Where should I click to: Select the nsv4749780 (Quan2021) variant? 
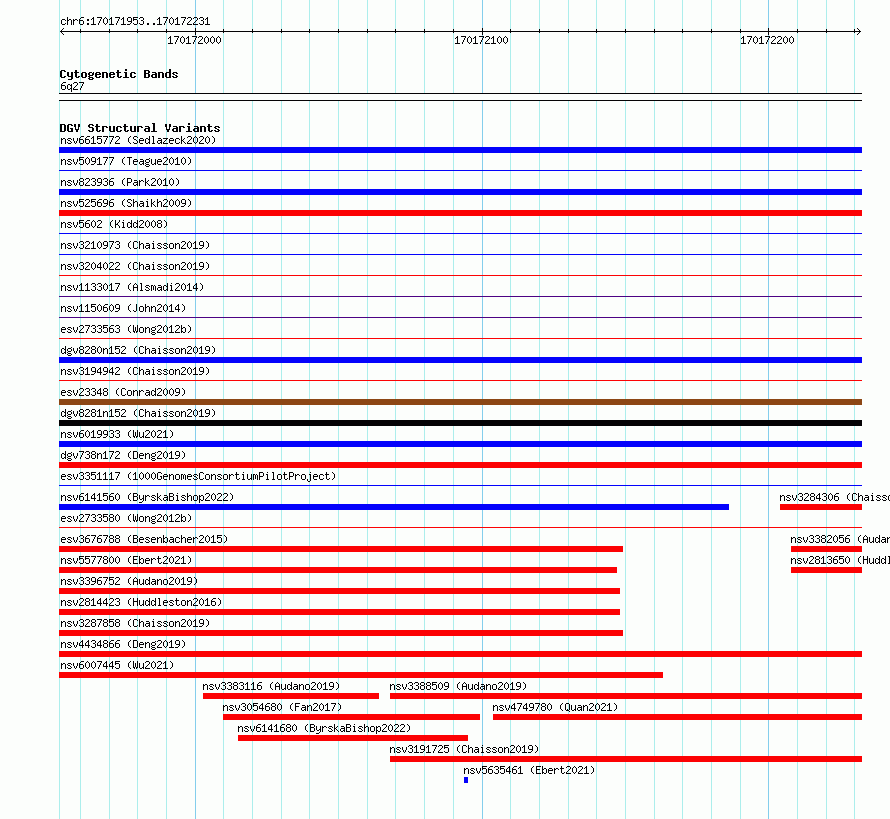(x=555, y=707)
